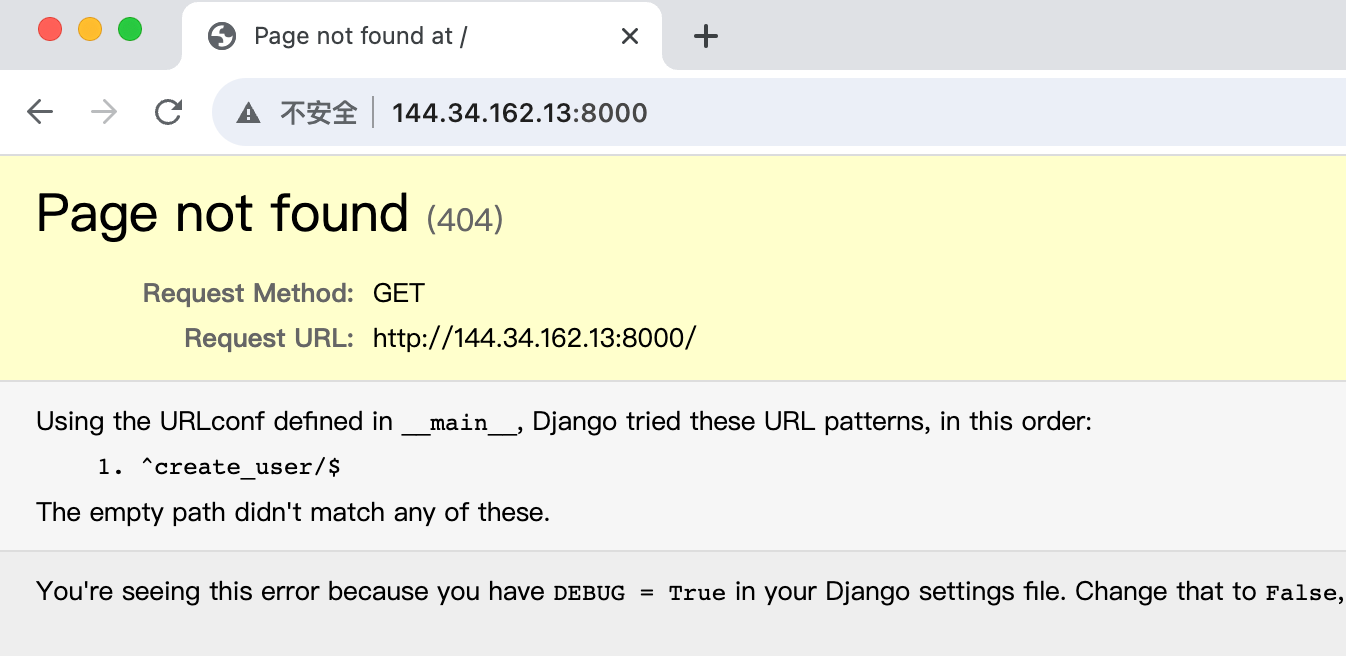Click the reload control to stop loading

168,112
